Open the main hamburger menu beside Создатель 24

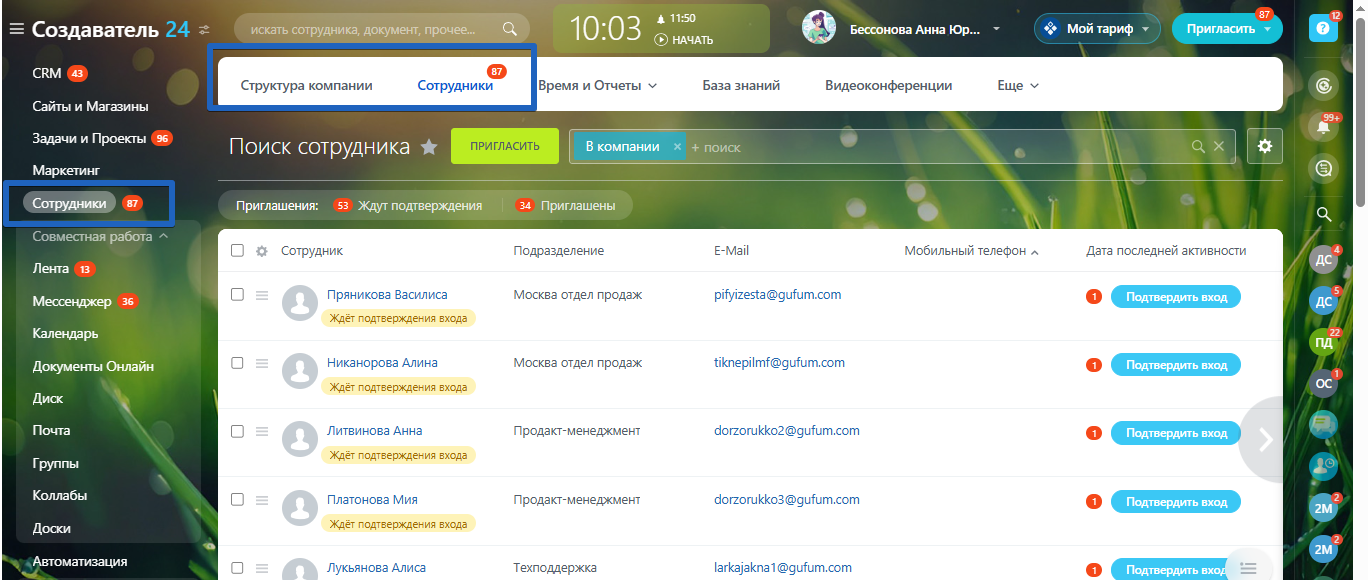[x=16, y=29]
